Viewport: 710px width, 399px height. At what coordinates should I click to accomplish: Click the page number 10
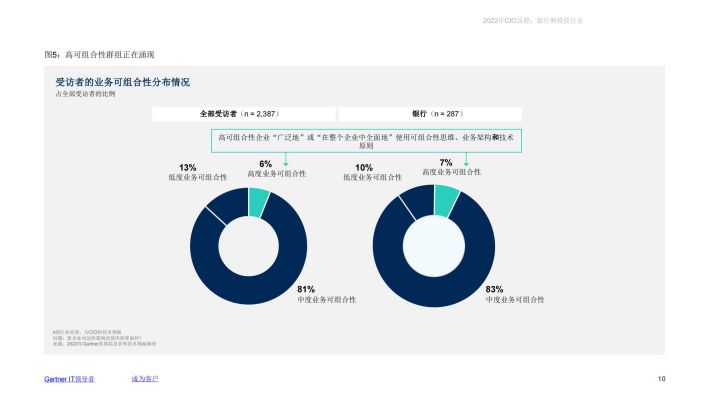coord(662,379)
